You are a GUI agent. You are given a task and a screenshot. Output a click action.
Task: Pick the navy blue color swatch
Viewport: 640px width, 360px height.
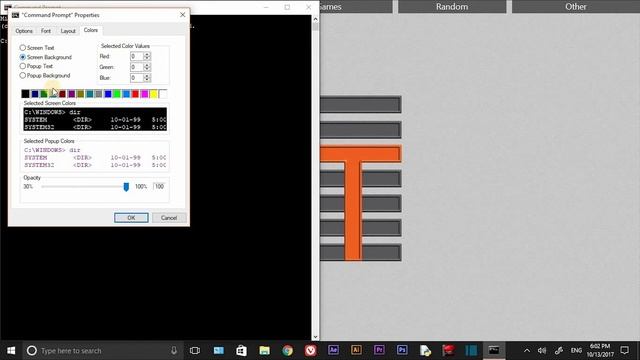[35, 94]
